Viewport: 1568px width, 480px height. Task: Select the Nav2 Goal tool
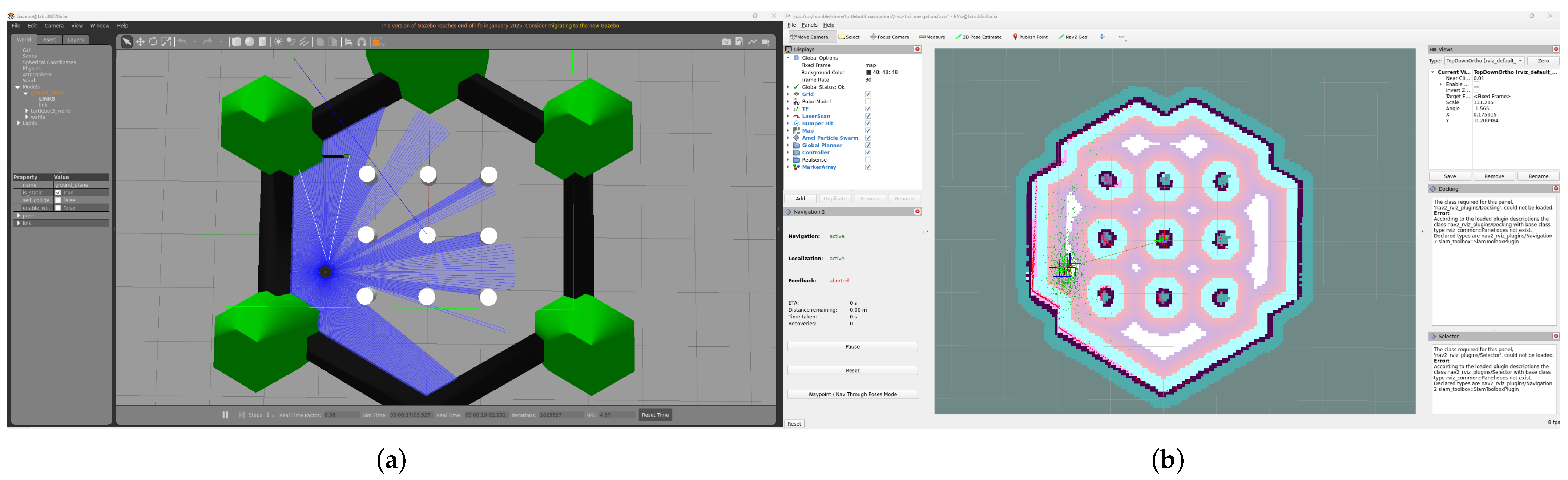1073,37
